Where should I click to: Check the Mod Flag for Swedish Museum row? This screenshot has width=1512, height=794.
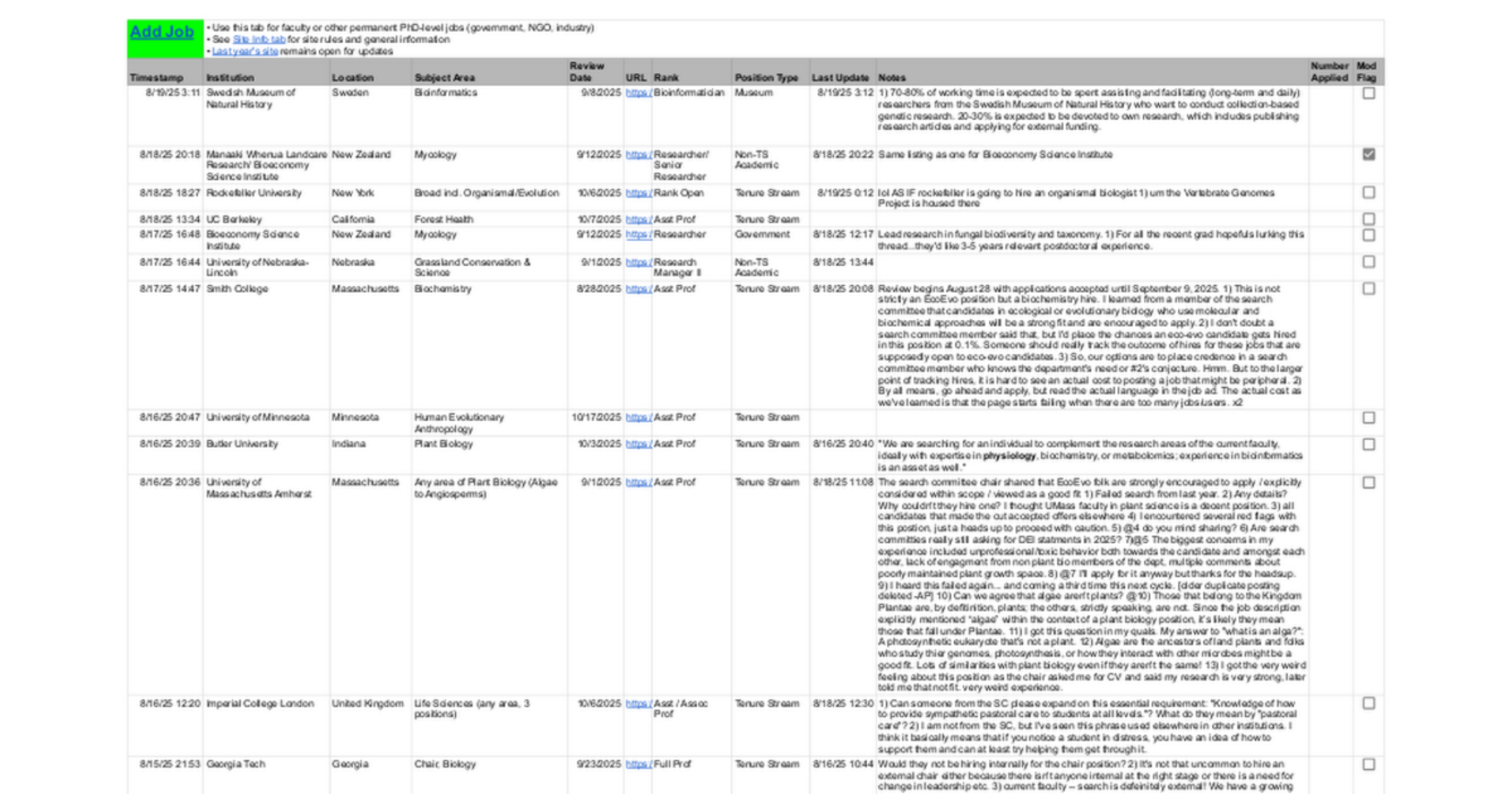coord(1368,94)
